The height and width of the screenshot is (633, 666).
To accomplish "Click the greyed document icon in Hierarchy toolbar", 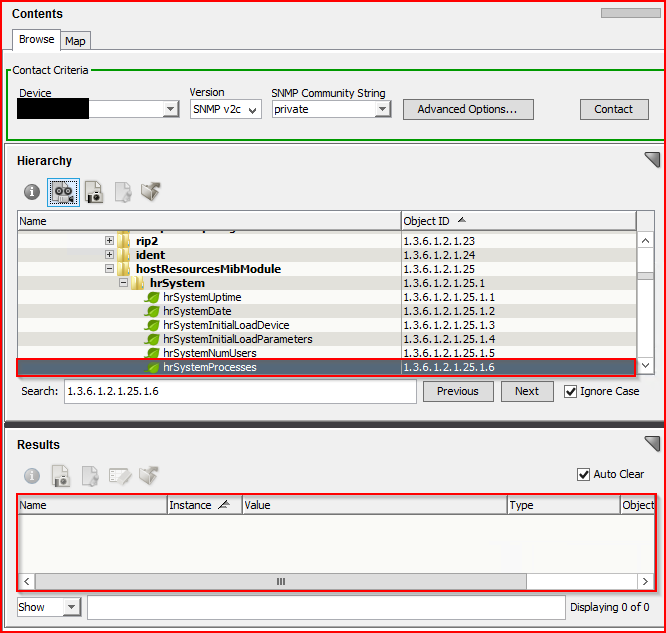I will 123,192.
